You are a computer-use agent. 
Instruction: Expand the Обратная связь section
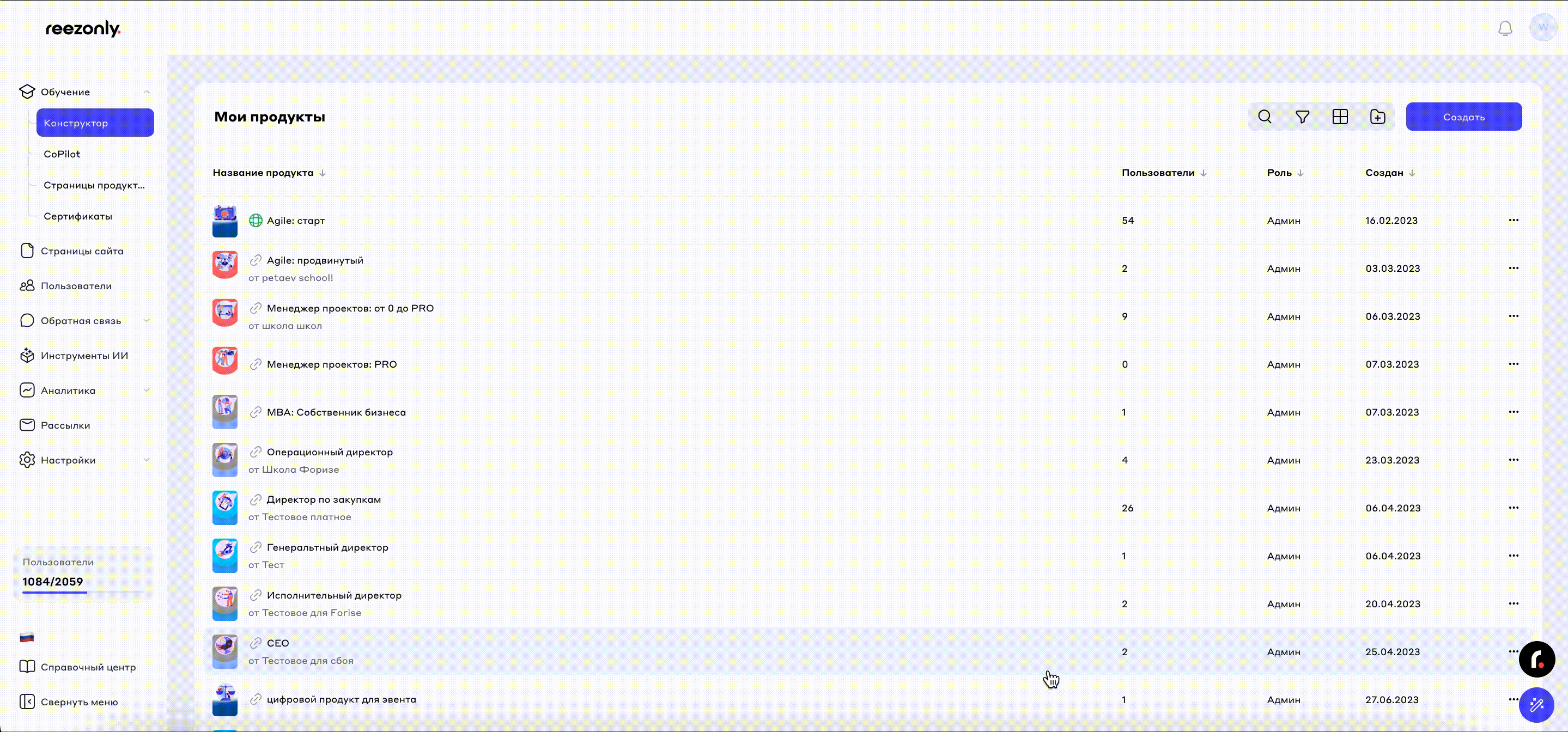pos(146,321)
